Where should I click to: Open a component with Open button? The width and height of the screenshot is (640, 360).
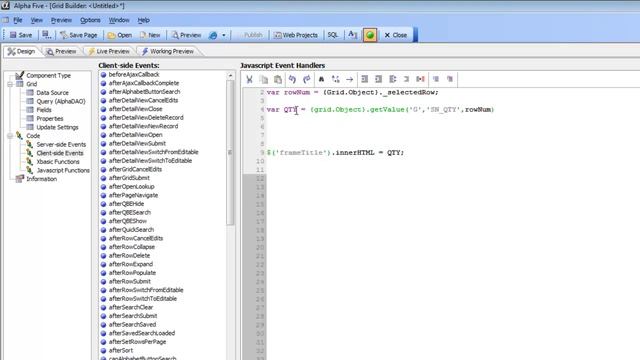120,35
